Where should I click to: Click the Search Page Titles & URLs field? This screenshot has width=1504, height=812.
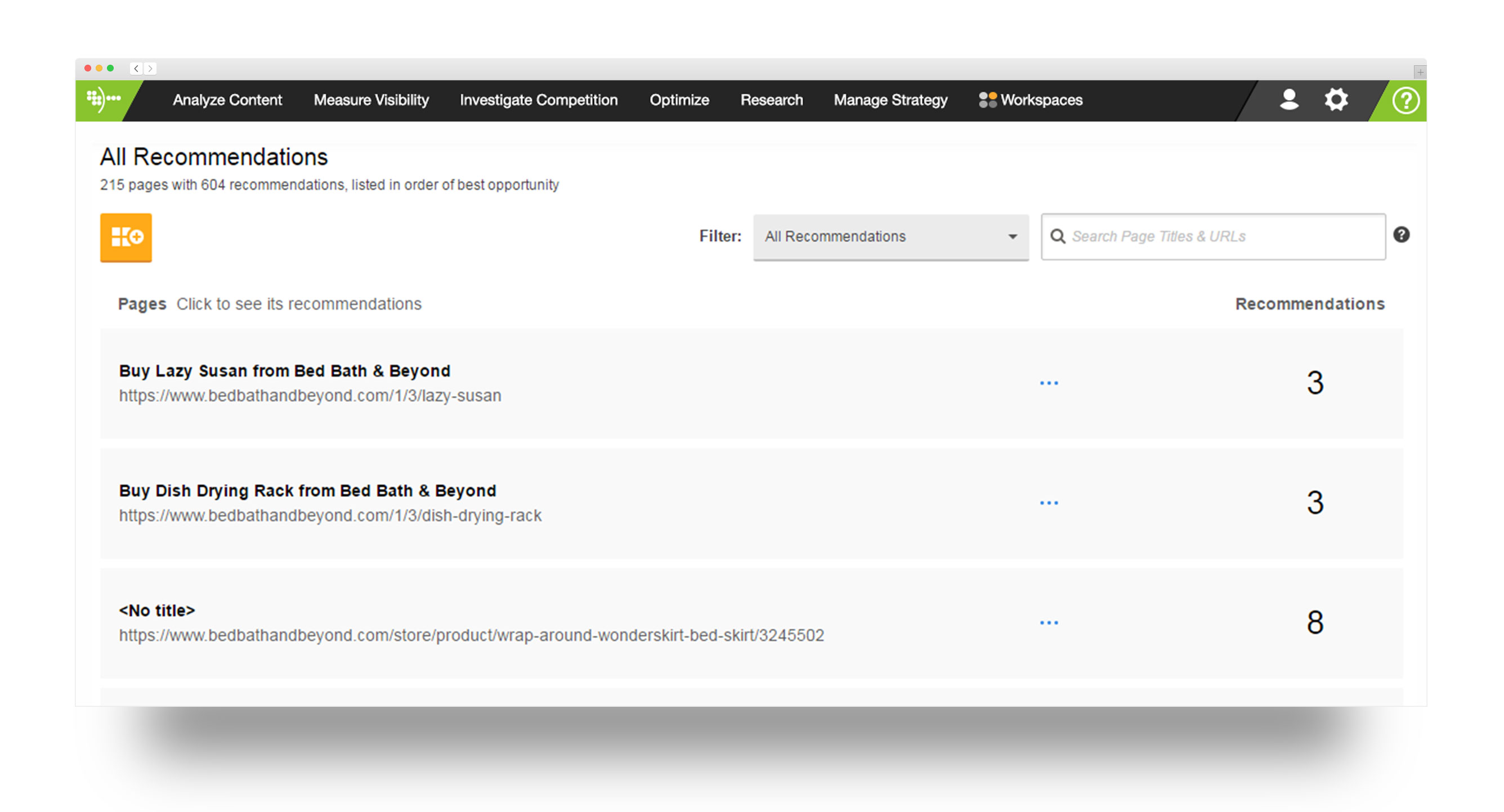(x=1212, y=236)
